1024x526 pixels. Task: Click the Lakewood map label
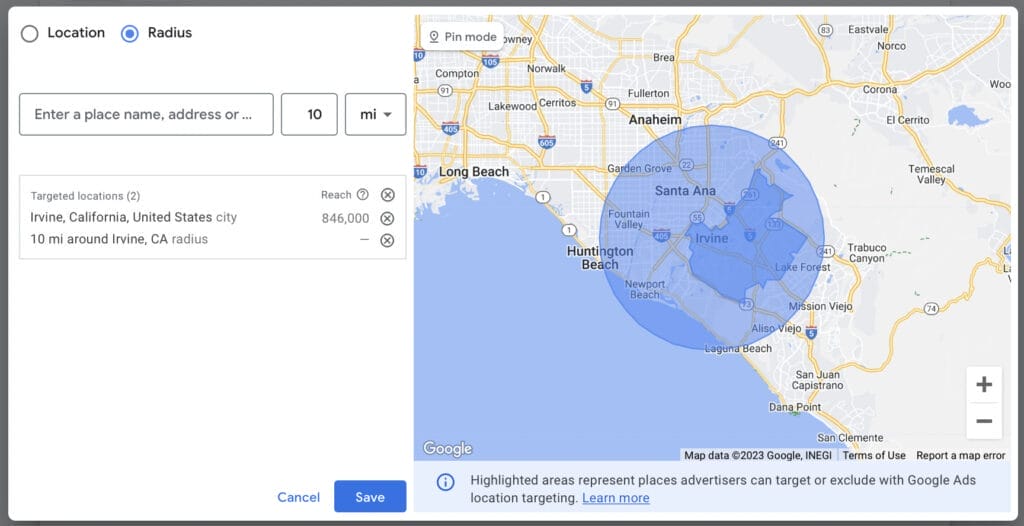tap(512, 106)
